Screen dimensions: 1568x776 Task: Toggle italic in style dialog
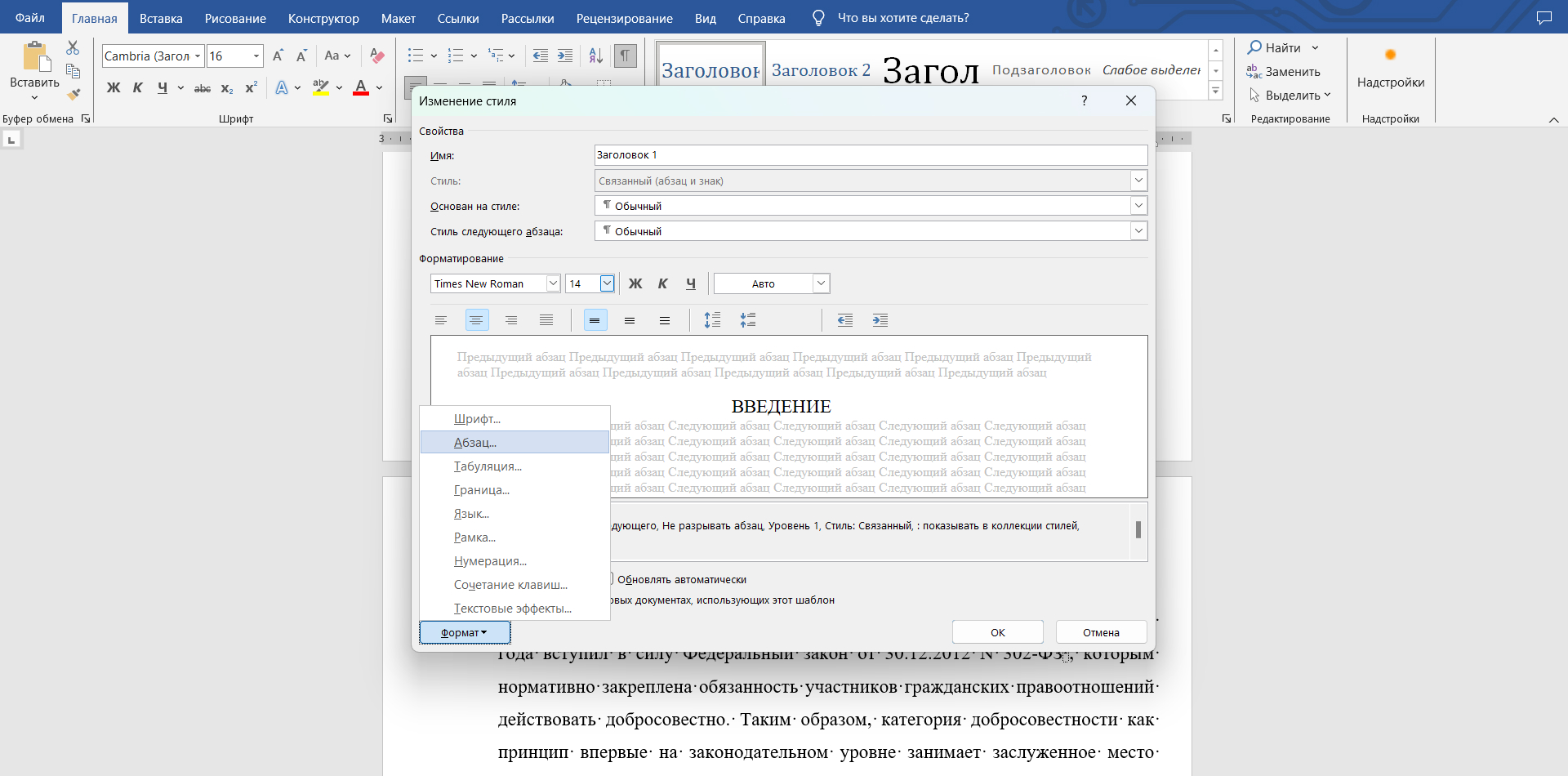click(663, 283)
